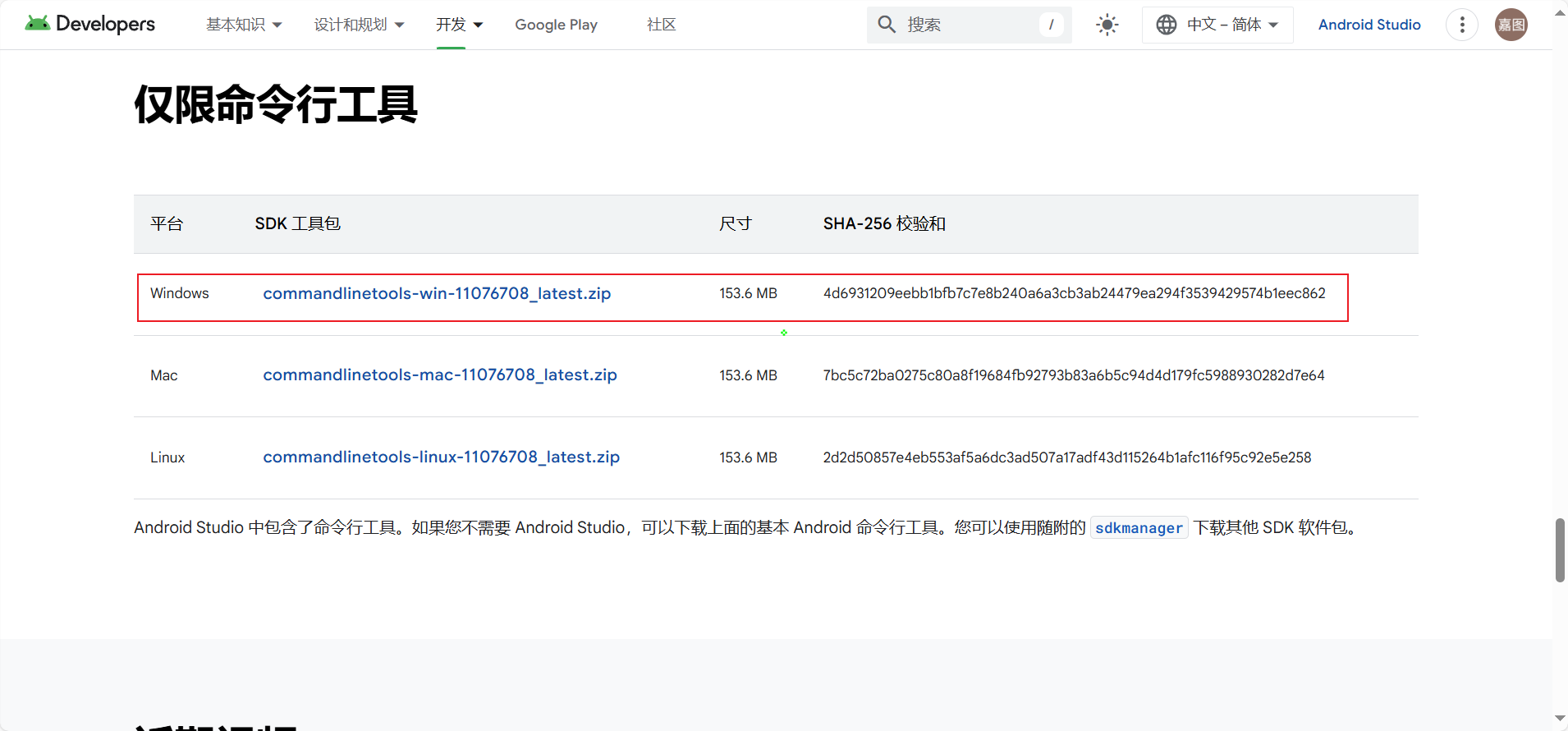This screenshot has width=1568, height=731.
Task: Click the sdkmanager code link
Action: 1139,528
